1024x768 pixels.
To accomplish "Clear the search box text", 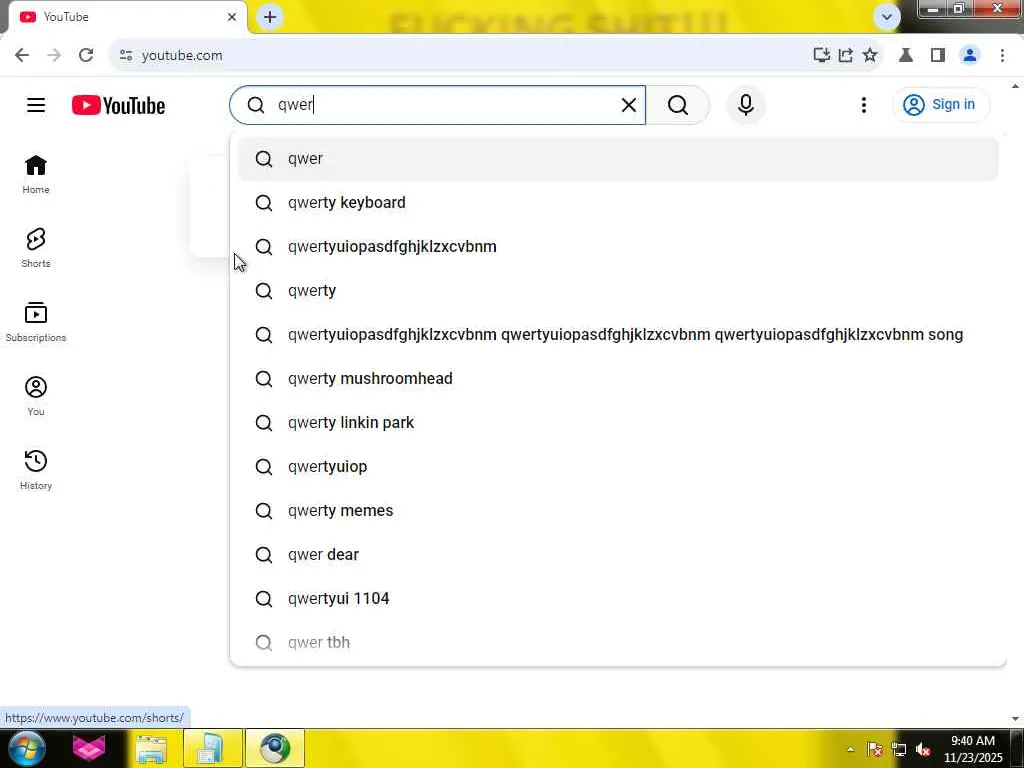I will (628, 105).
